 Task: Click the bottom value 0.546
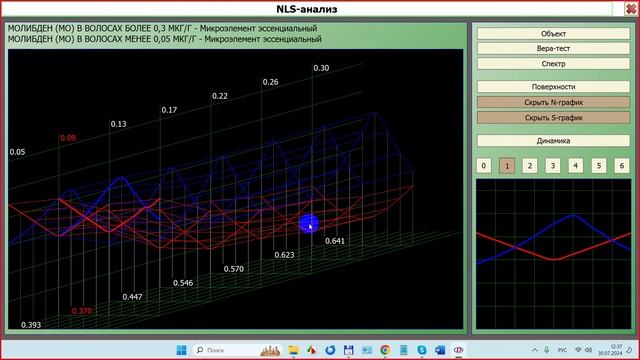[183, 283]
